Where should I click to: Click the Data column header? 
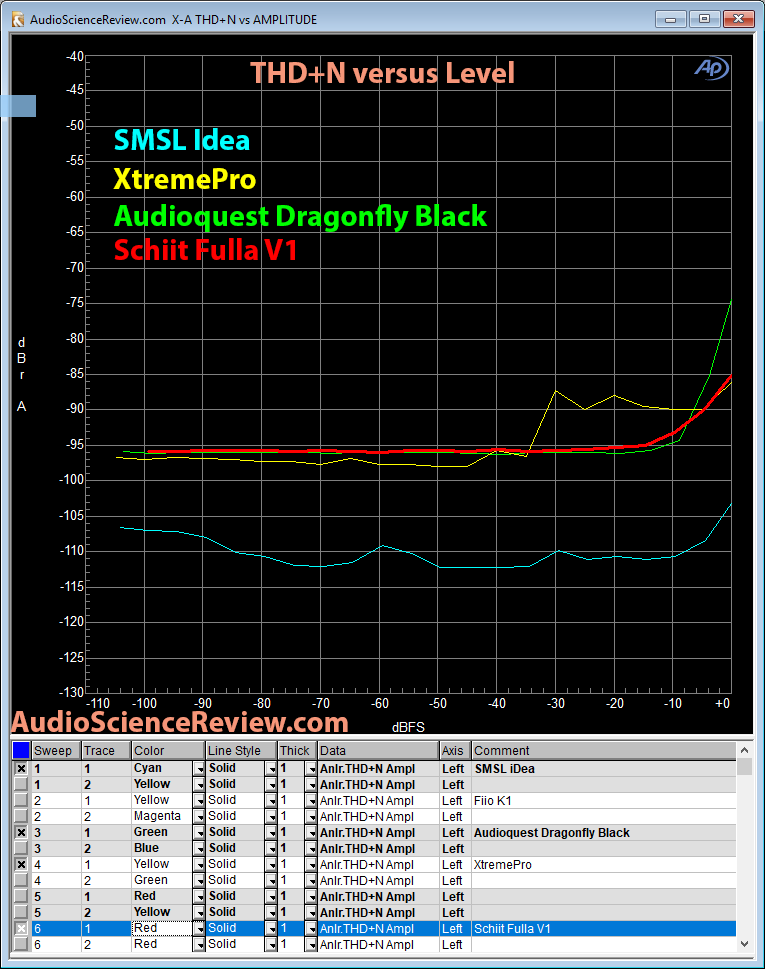378,750
